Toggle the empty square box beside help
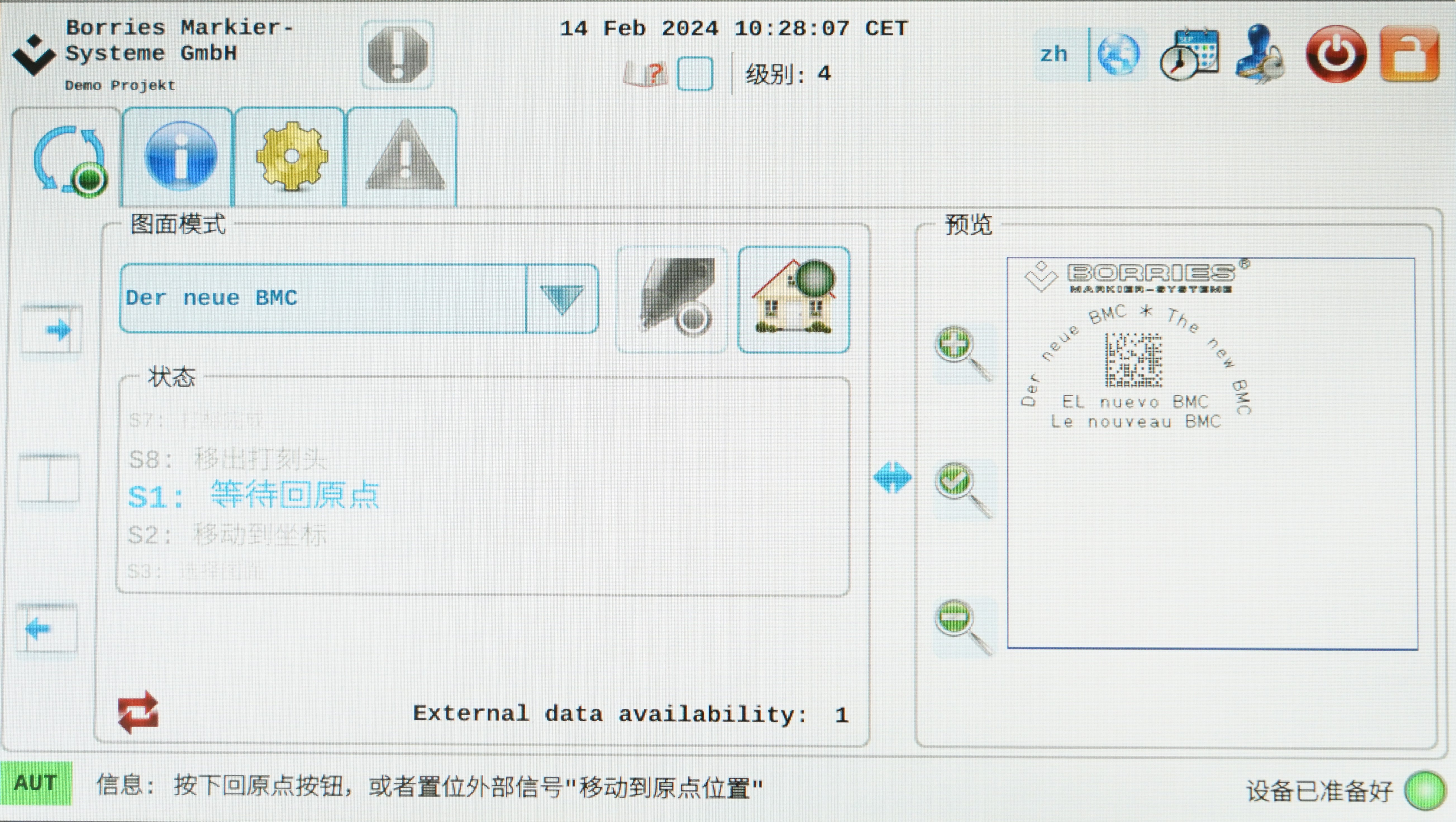This screenshot has height=822, width=1456. (695, 74)
